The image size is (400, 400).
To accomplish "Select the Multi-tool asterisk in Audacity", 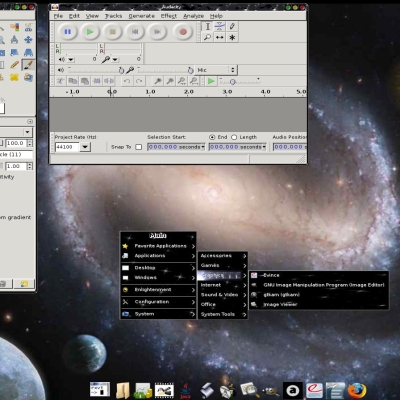I will [232, 37].
